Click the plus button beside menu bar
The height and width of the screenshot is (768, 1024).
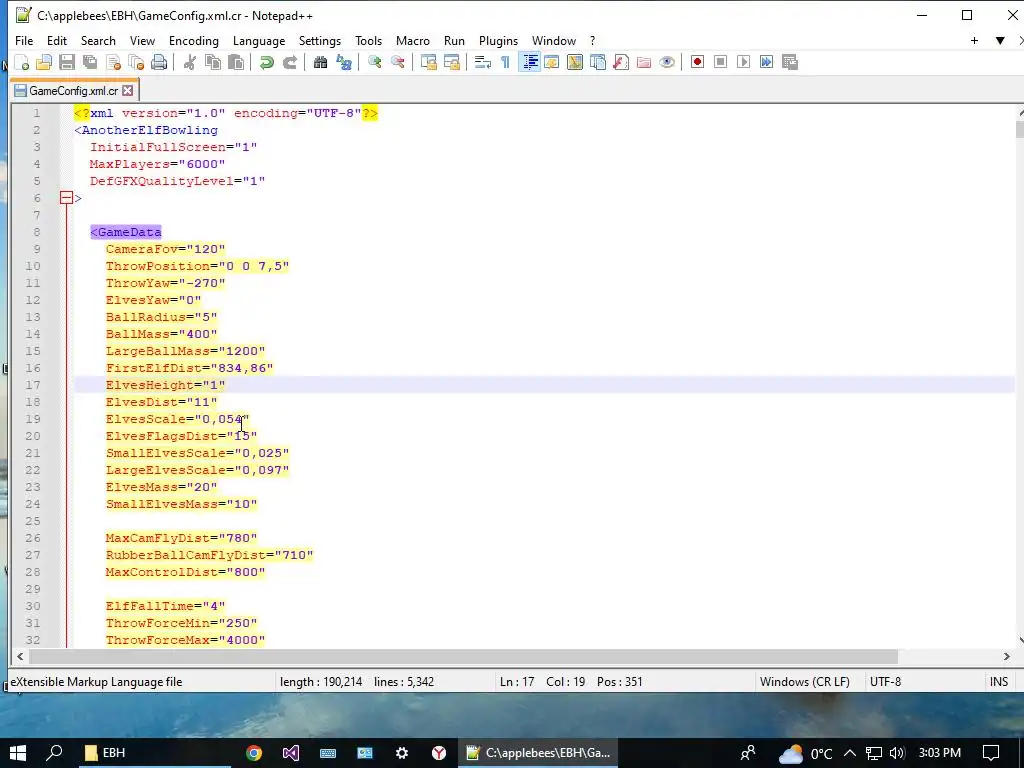[x=974, y=40]
